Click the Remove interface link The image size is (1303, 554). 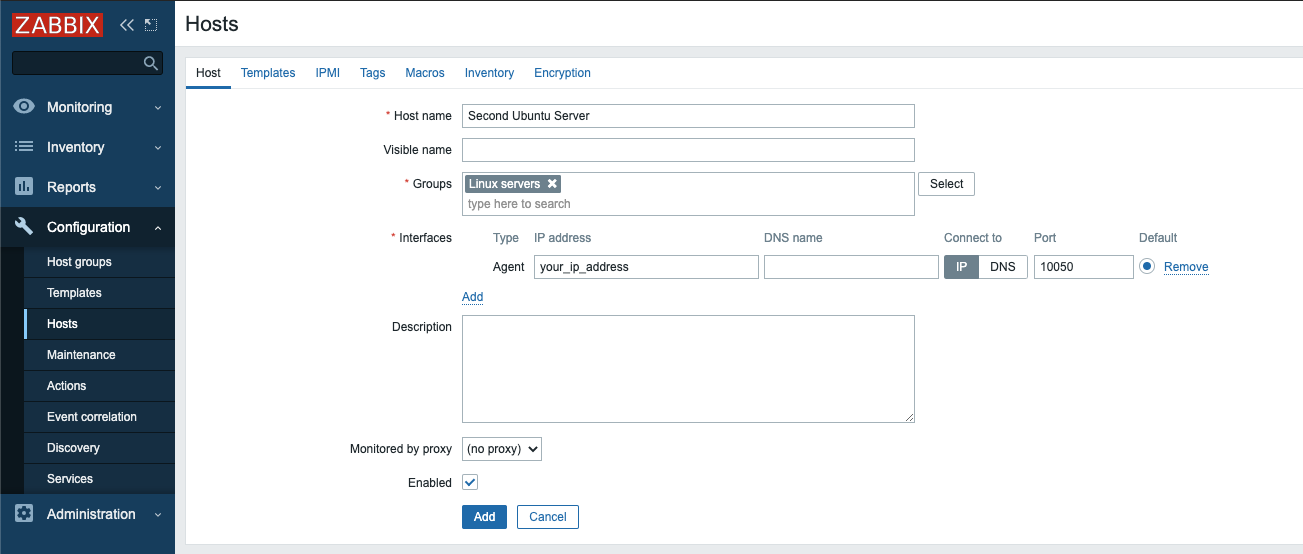pos(1186,267)
